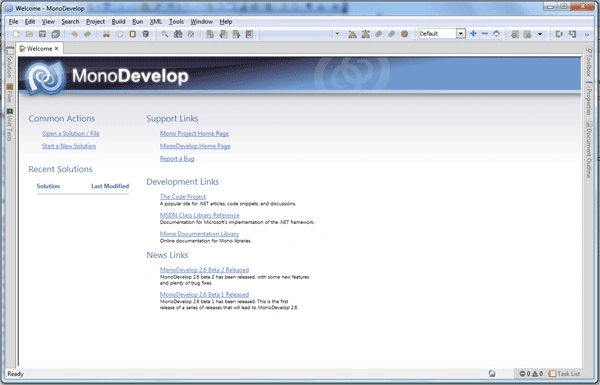This screenshot has height=385, width=600.
Task: Show the Files side pad
Action: point(10,93)
